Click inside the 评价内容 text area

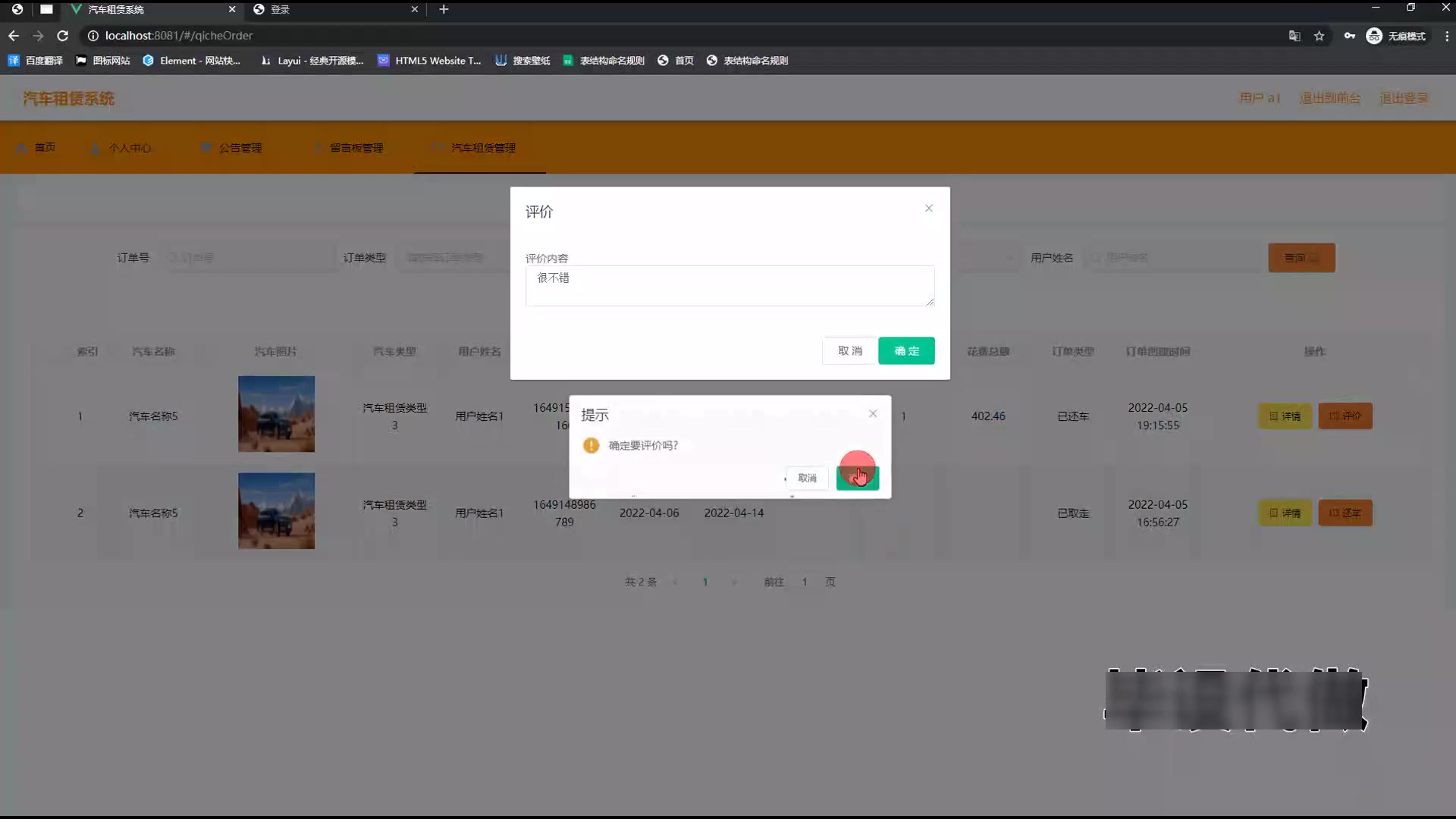pyautogui.click(x=729, y=286)
